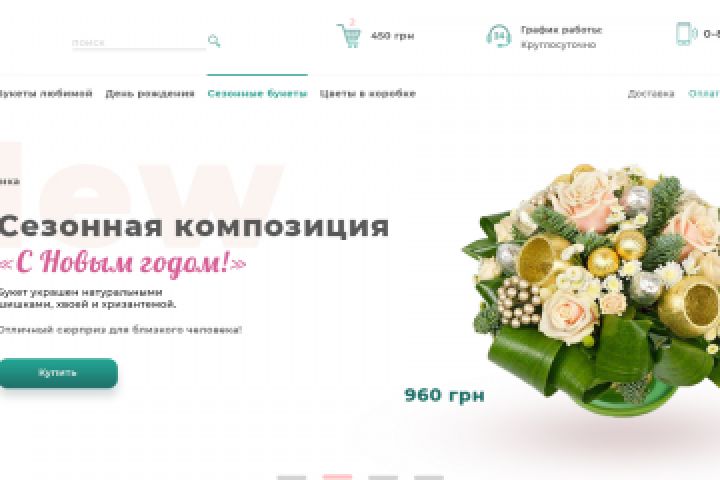Select the first gray slide indicator
Image resolution: width=720 pixels, height=480 pixels.
tap(291, 478)
